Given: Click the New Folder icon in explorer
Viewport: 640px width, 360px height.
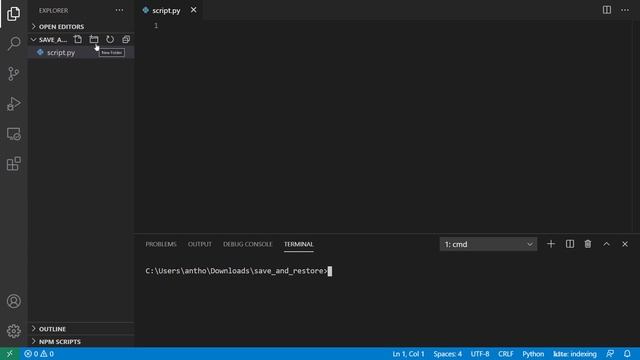Looking at the screenshot, I should coord(94,39).
